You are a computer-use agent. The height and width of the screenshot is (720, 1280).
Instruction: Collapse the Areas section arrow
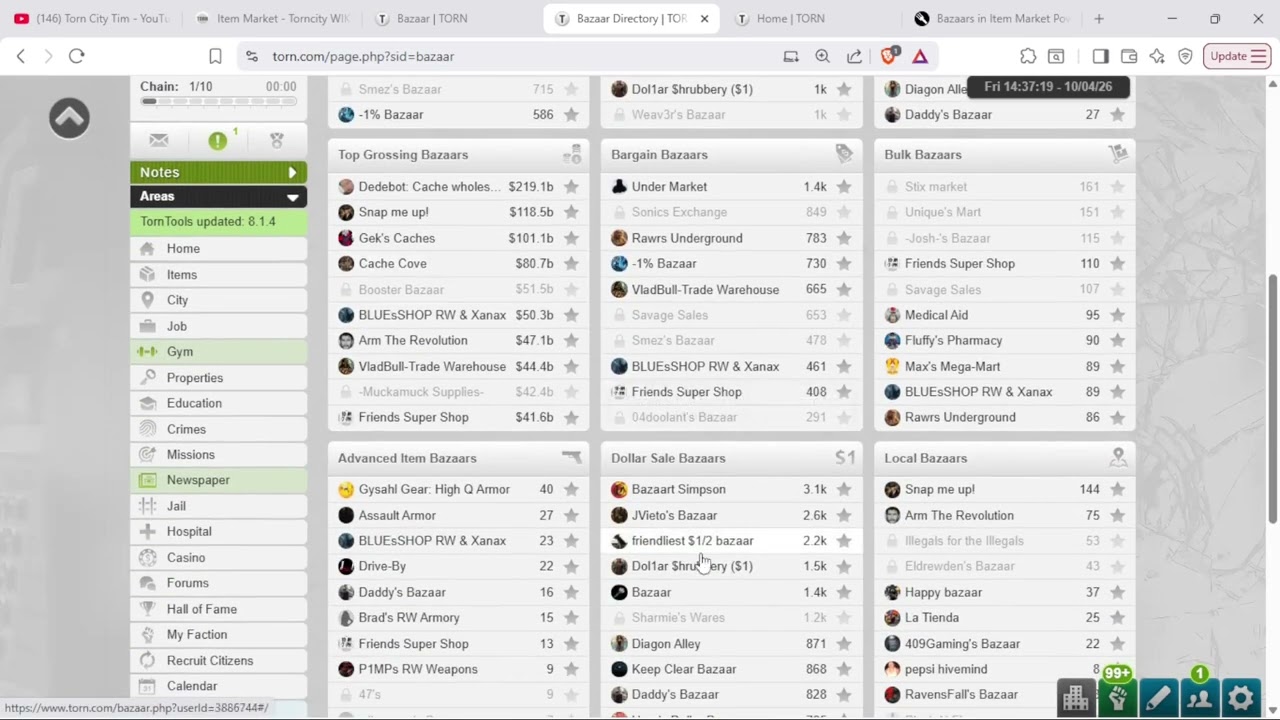click(x=292, y=197)
